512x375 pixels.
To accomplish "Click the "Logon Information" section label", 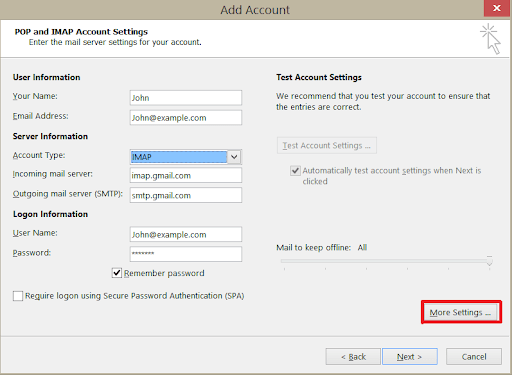I will coord(50,214).
